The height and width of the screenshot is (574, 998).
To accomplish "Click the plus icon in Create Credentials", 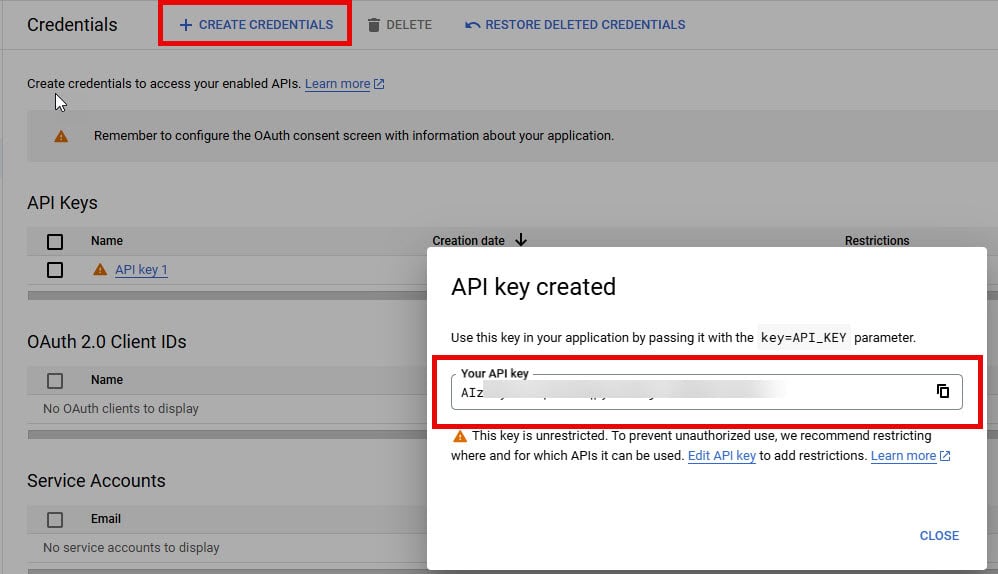I will [185, 25].
